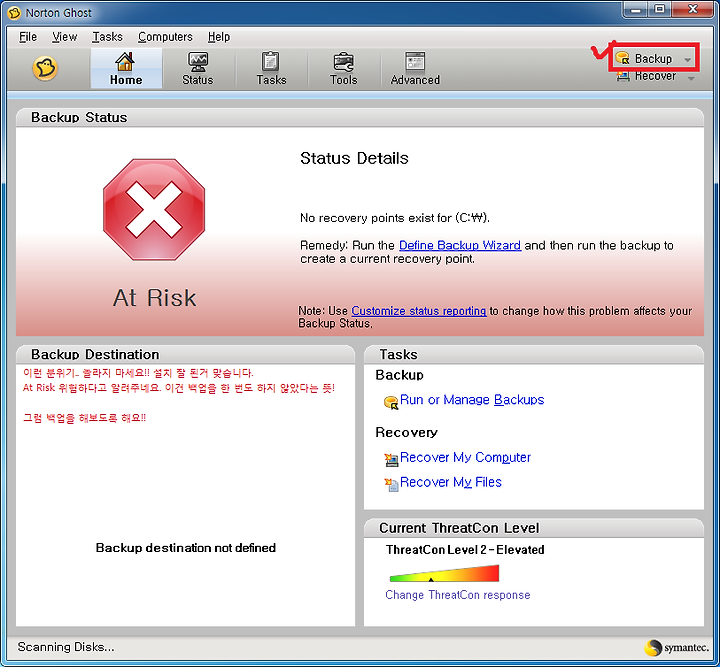Open the View menu

tap(64, 37)
